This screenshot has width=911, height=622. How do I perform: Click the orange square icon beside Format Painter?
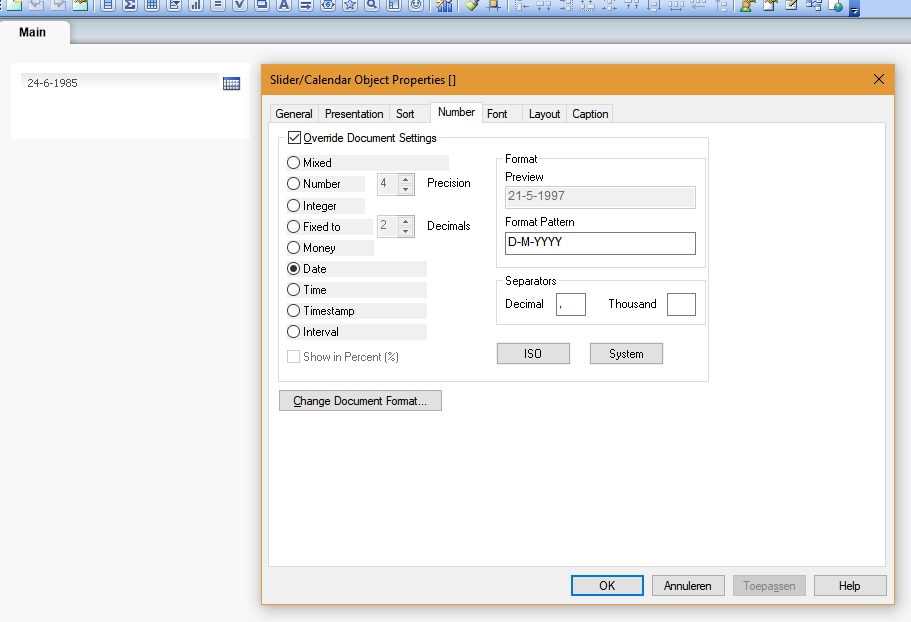(494, 5)
